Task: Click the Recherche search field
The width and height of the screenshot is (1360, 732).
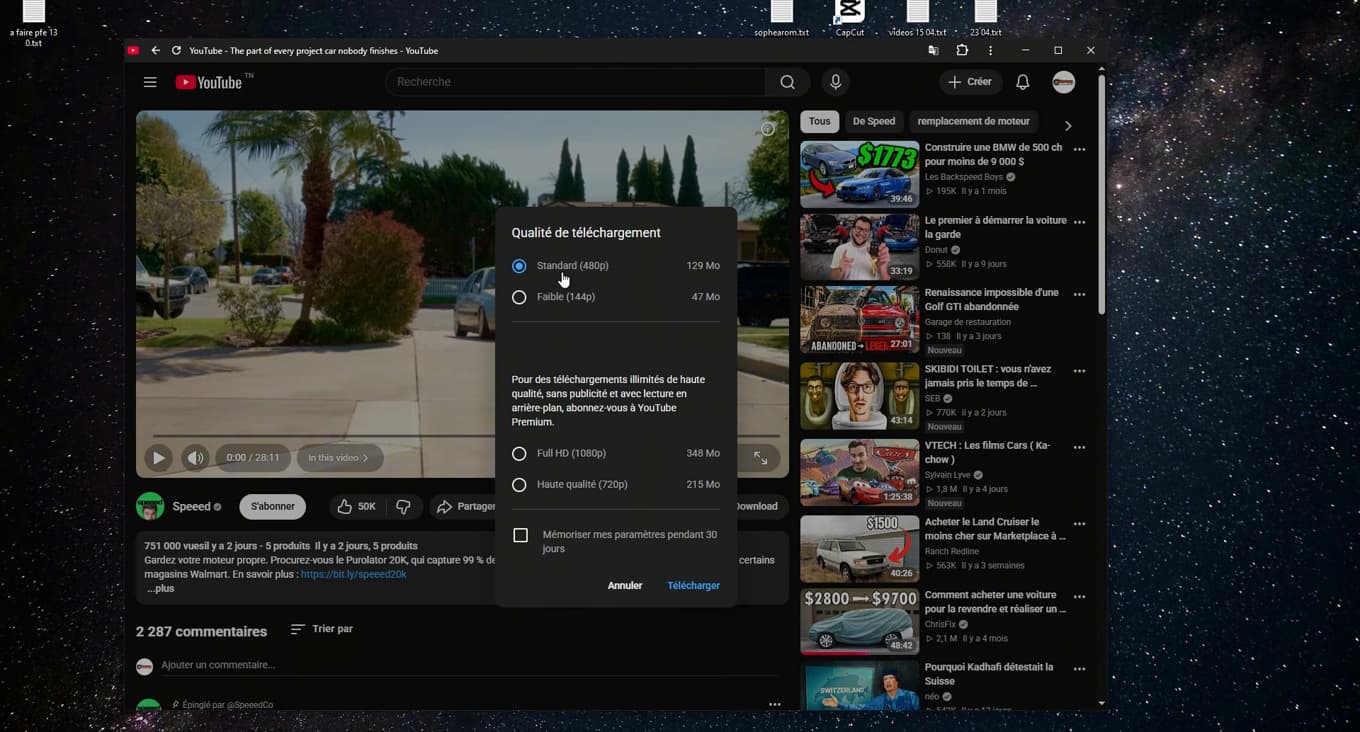Action: 575,82
